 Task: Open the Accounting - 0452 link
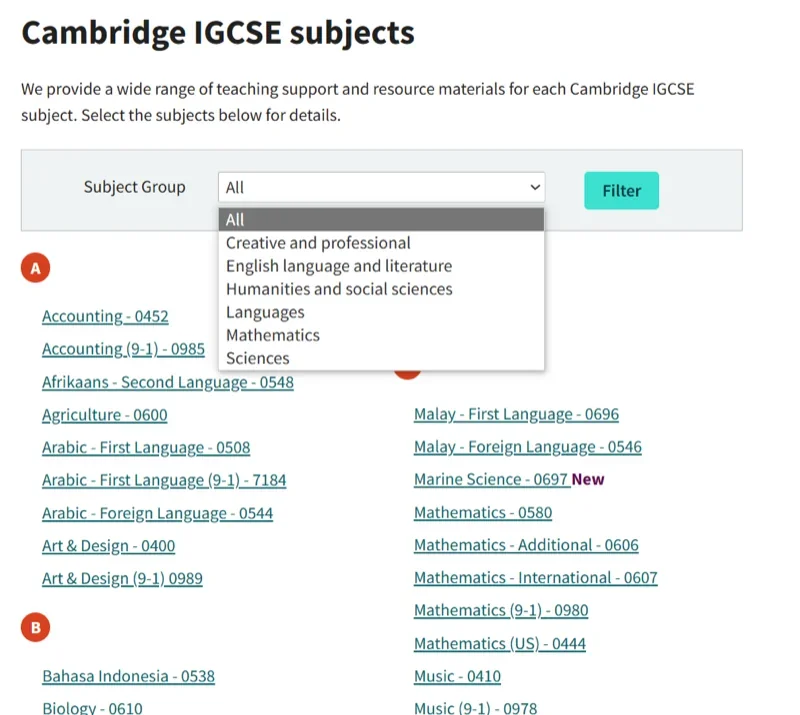pos(105,316)
